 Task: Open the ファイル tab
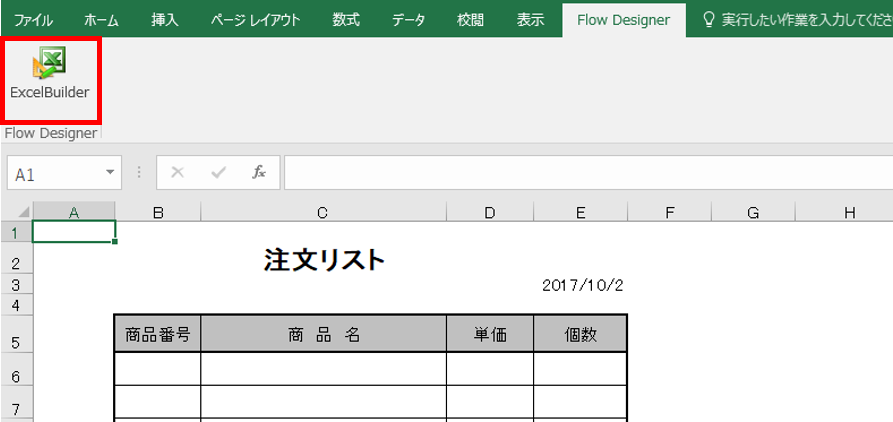(34, 21)
